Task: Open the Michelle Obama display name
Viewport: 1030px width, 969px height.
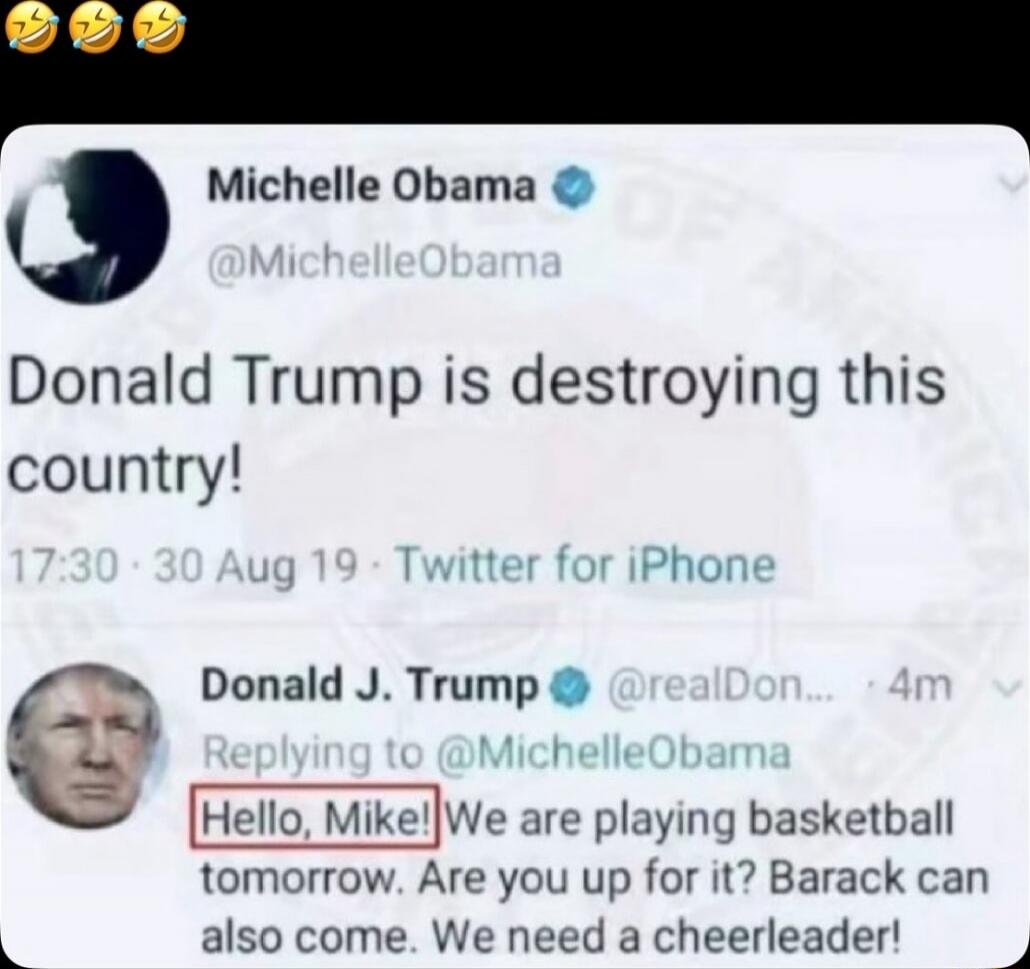Action: (371, 187)
